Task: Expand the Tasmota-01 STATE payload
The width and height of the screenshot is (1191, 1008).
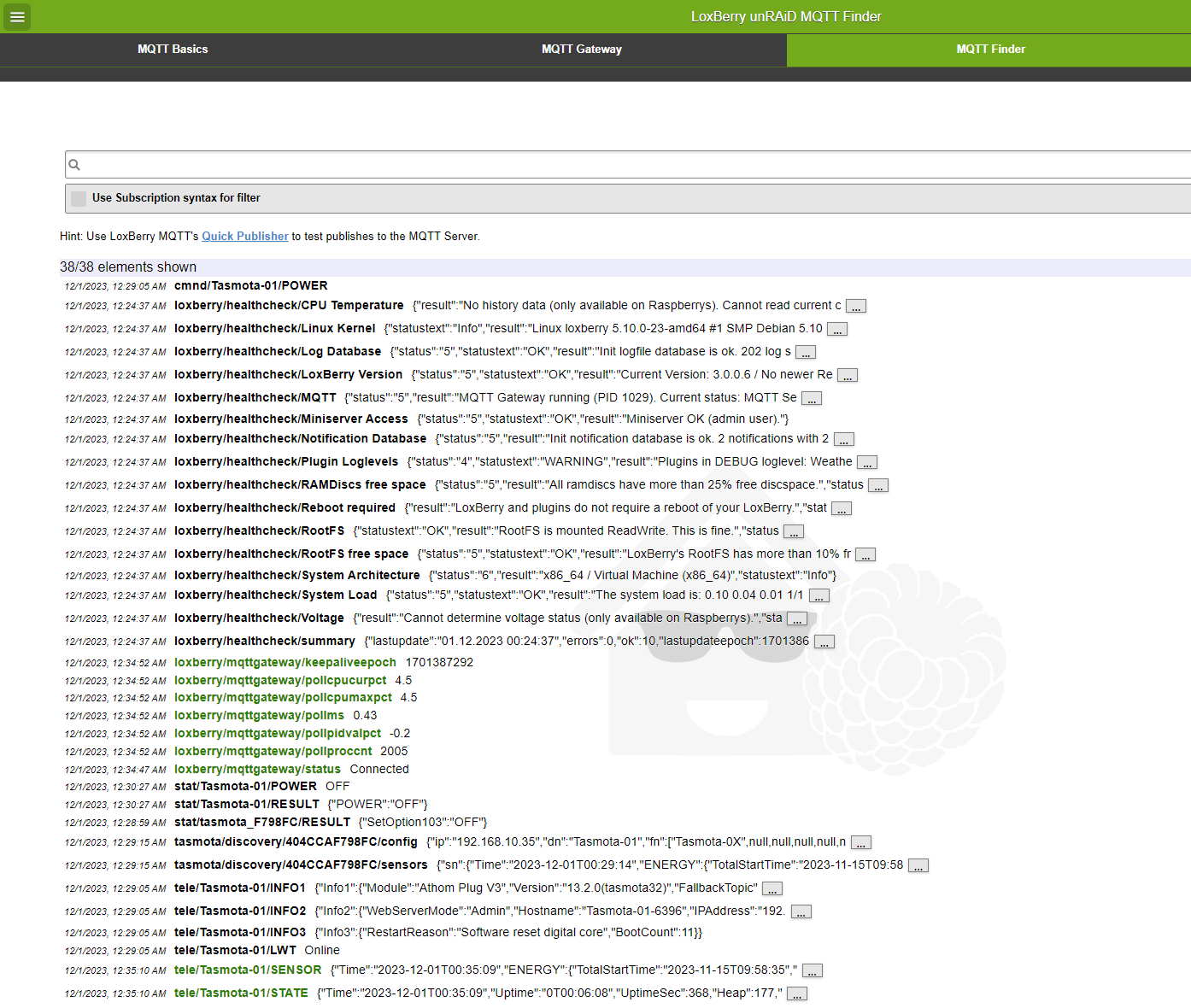Action: [796, 994]
